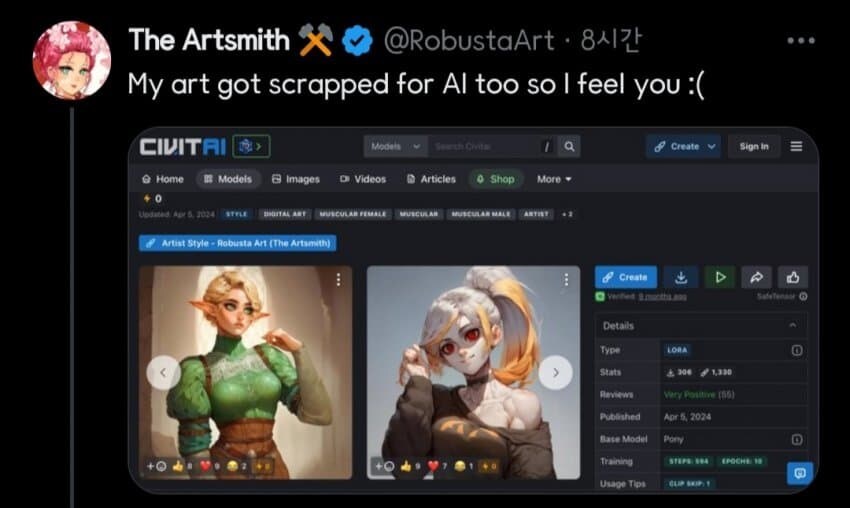Click the Sign In button
Viewport: 850px width, 508px height.
click(x=754, y=146)
